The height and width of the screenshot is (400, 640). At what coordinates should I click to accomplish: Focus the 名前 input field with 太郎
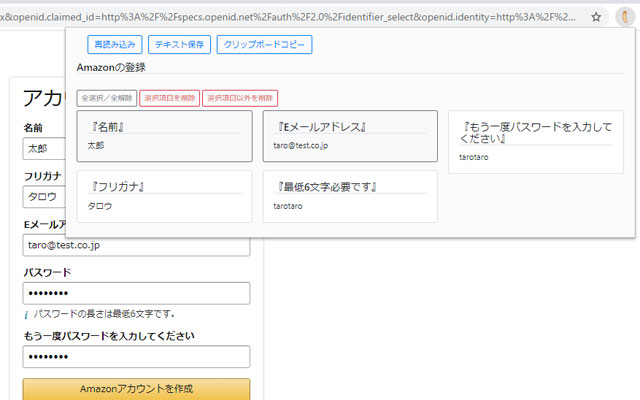[44, 149]
